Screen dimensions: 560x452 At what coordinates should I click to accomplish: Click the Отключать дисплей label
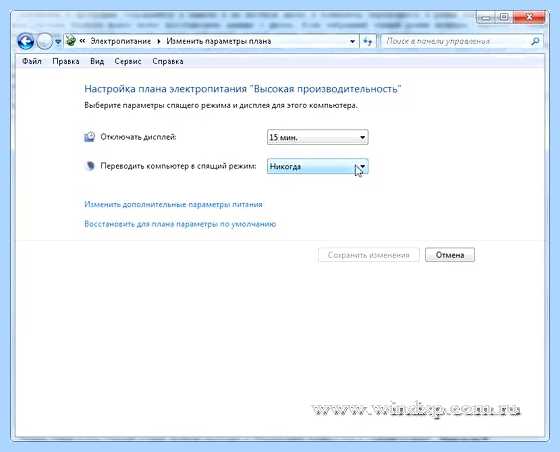[x=138, y=137]
